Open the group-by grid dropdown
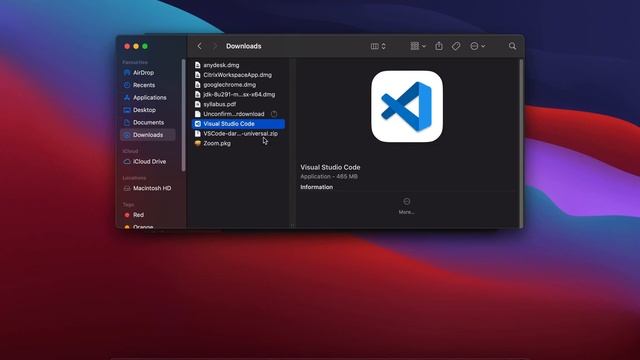640x360 pixels. 418,46
